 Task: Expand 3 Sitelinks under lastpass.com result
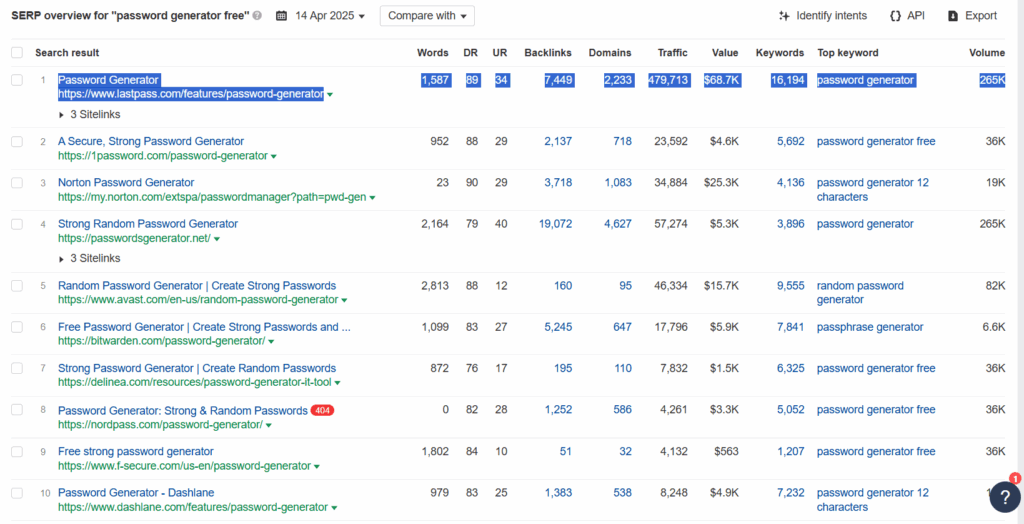(x=89, y=114)
